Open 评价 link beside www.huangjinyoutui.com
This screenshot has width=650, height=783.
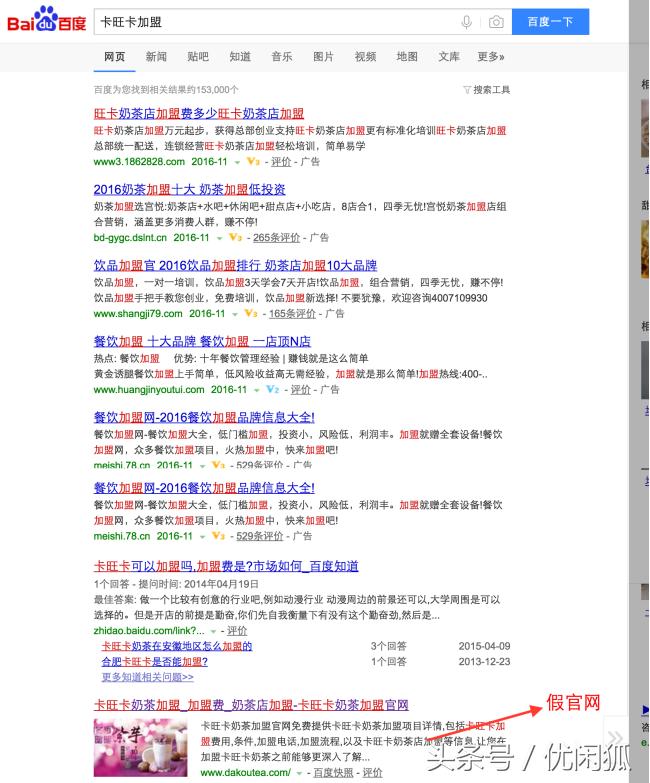coord(301,390)
